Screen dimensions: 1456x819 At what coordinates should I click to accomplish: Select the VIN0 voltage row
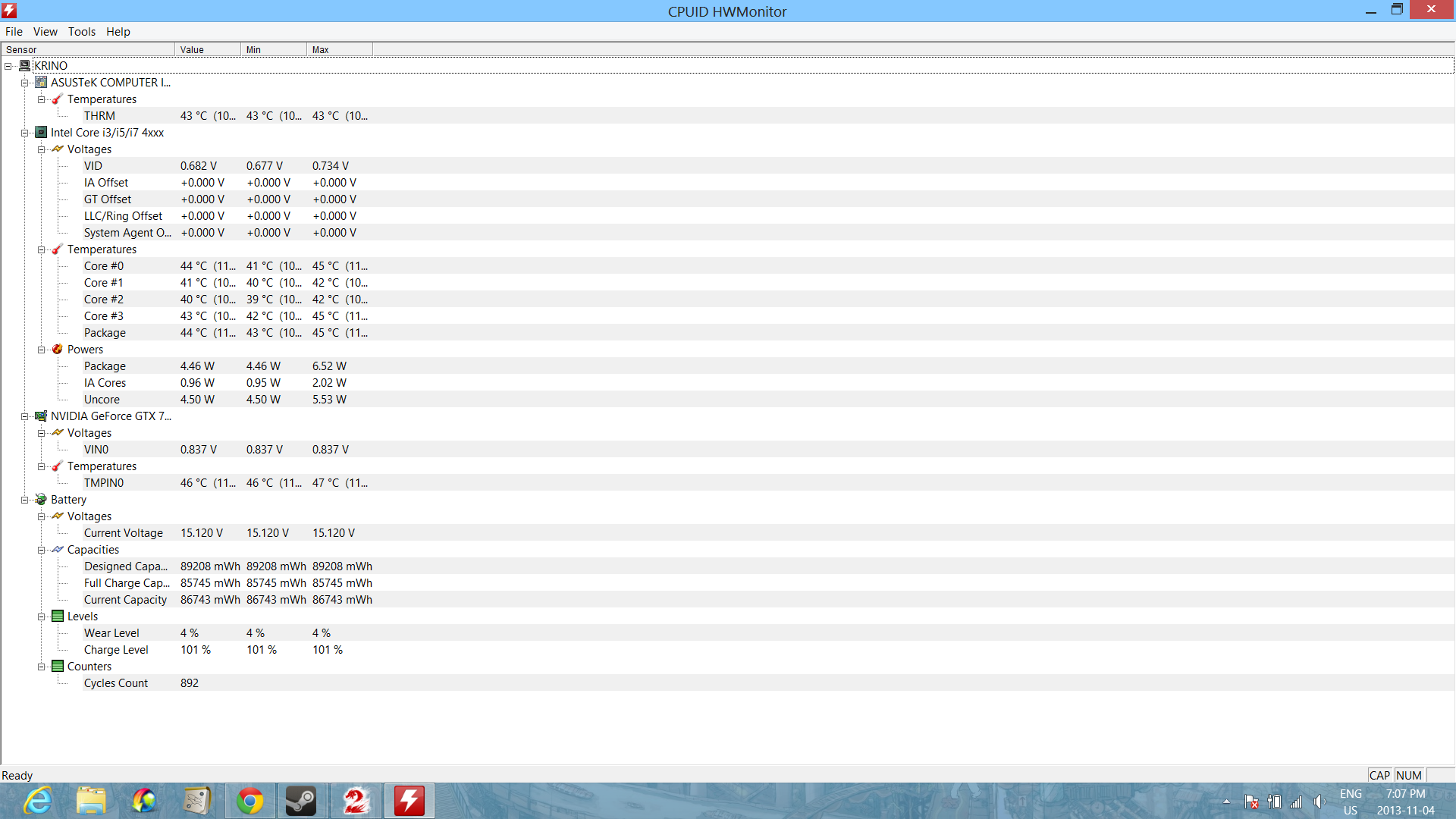coord(768,450)
